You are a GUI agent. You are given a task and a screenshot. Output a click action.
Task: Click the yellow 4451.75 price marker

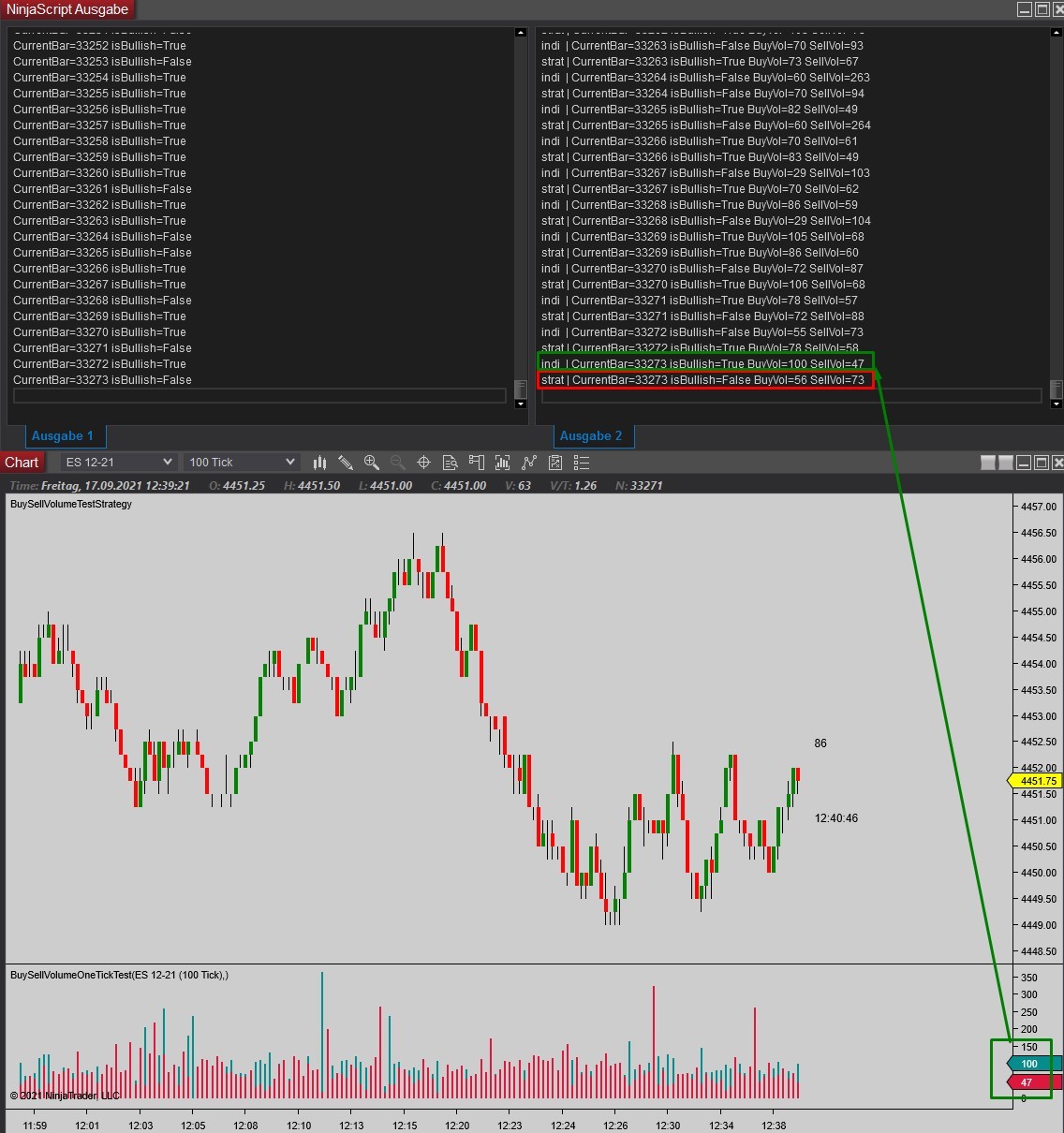pyautogui.click(x=1035, y=781)
